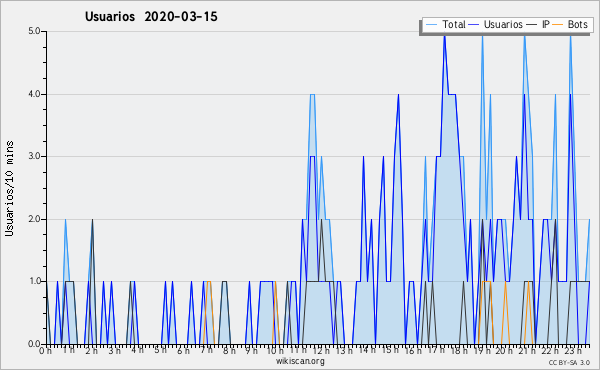Open the wikiscan.org source label
The image size is (600, 370).
click(300, 361)
